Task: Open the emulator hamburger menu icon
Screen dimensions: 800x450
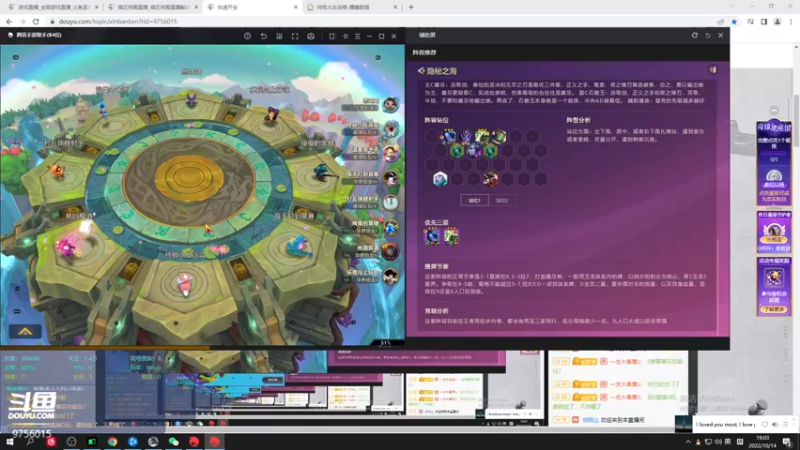Action: (x=357, y=36)
